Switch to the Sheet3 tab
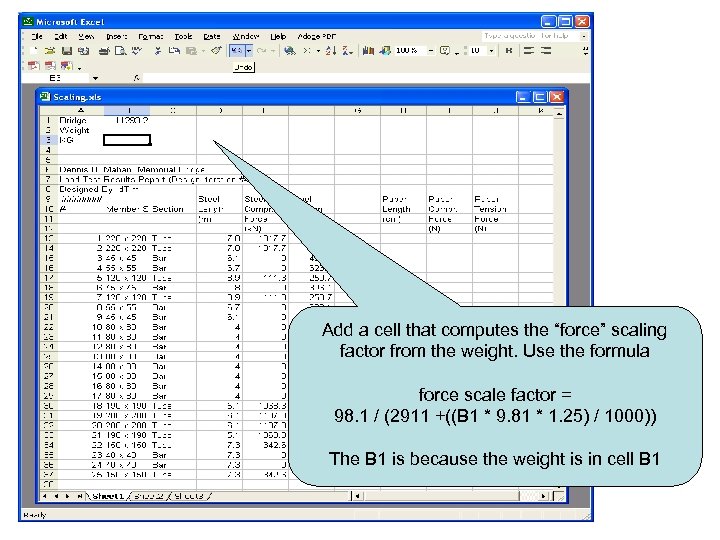Screen dimensions: 720x540 (x=189, y=496)
